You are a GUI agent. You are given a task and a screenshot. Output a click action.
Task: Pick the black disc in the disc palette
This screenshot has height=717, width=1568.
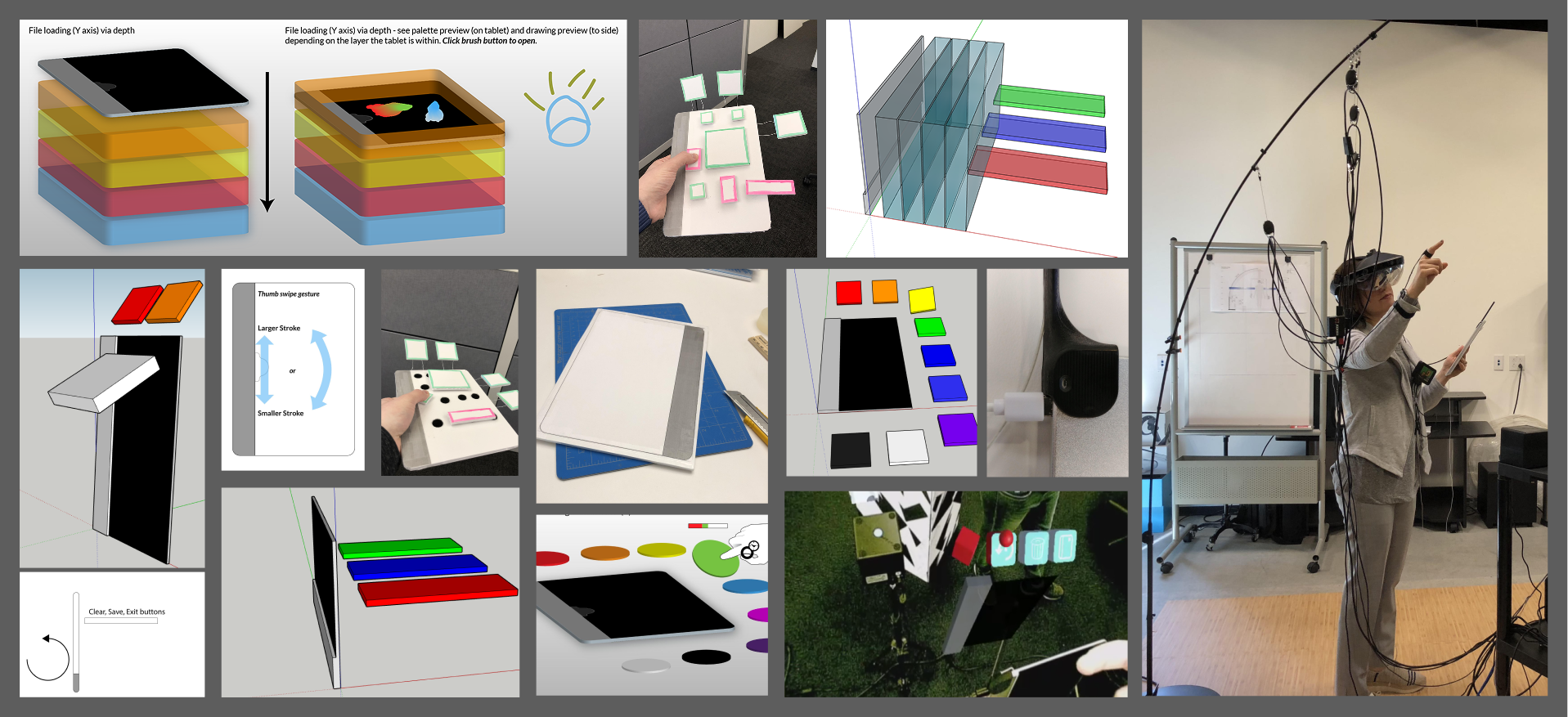tap(706, 657)
